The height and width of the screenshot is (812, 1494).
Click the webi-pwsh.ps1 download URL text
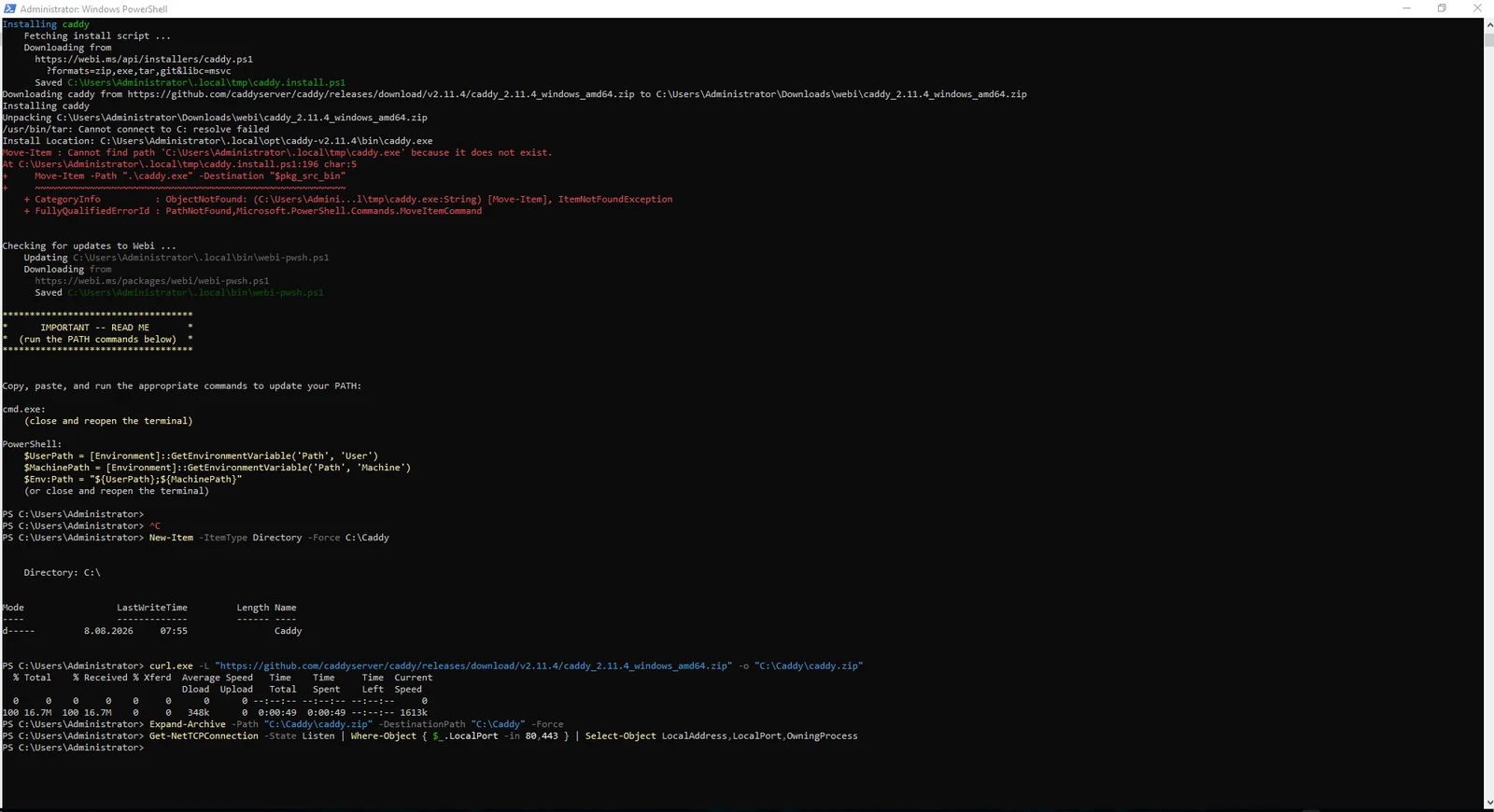click(152, 281)
